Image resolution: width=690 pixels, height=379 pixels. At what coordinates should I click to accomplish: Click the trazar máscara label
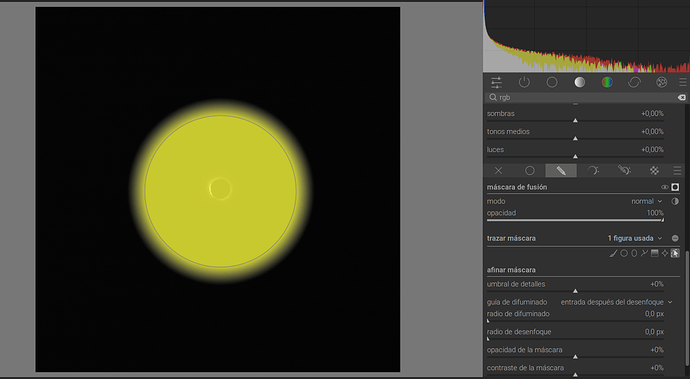point(511,238)
